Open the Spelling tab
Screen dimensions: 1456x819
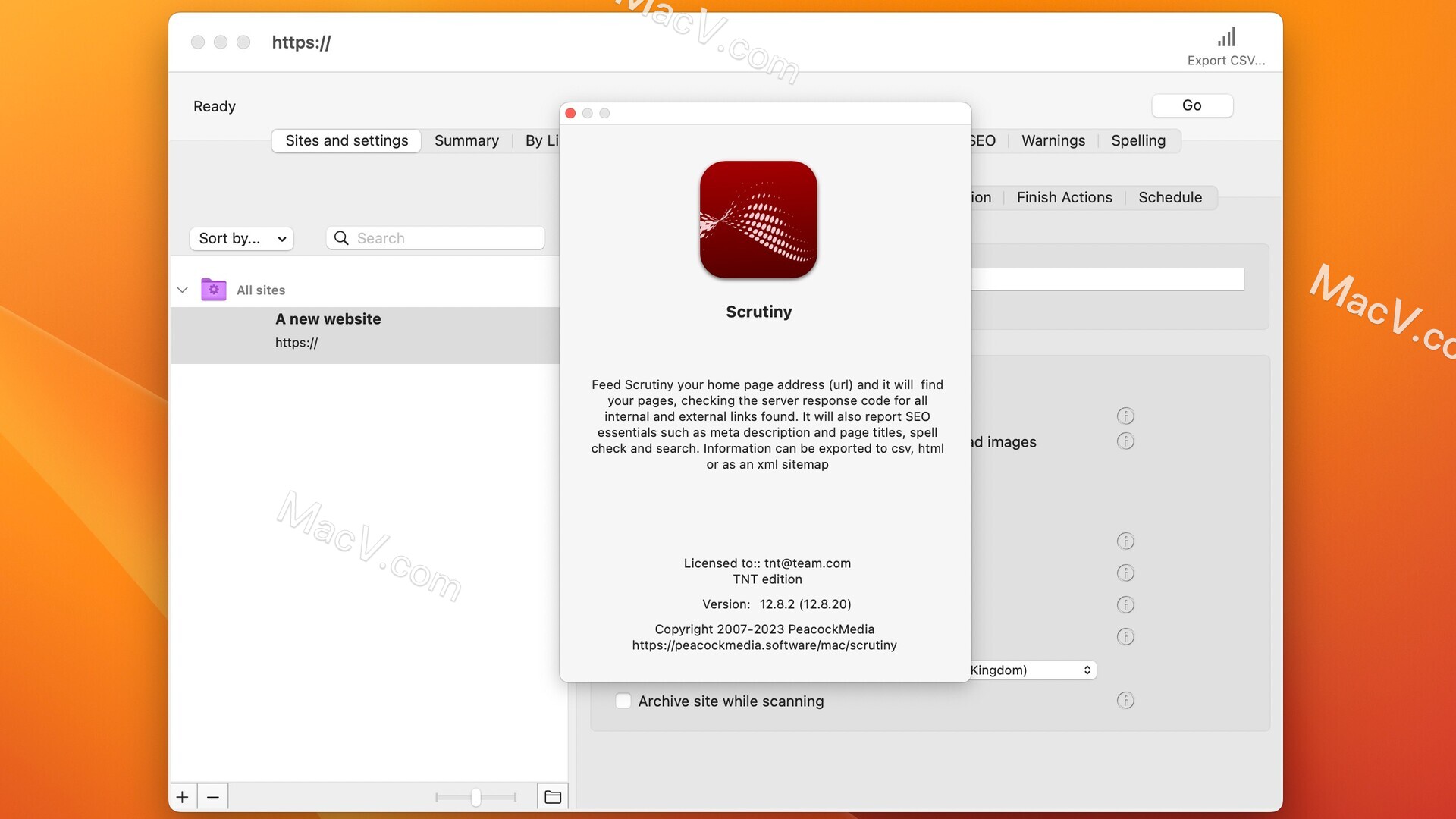click(x=1138, y=141)
